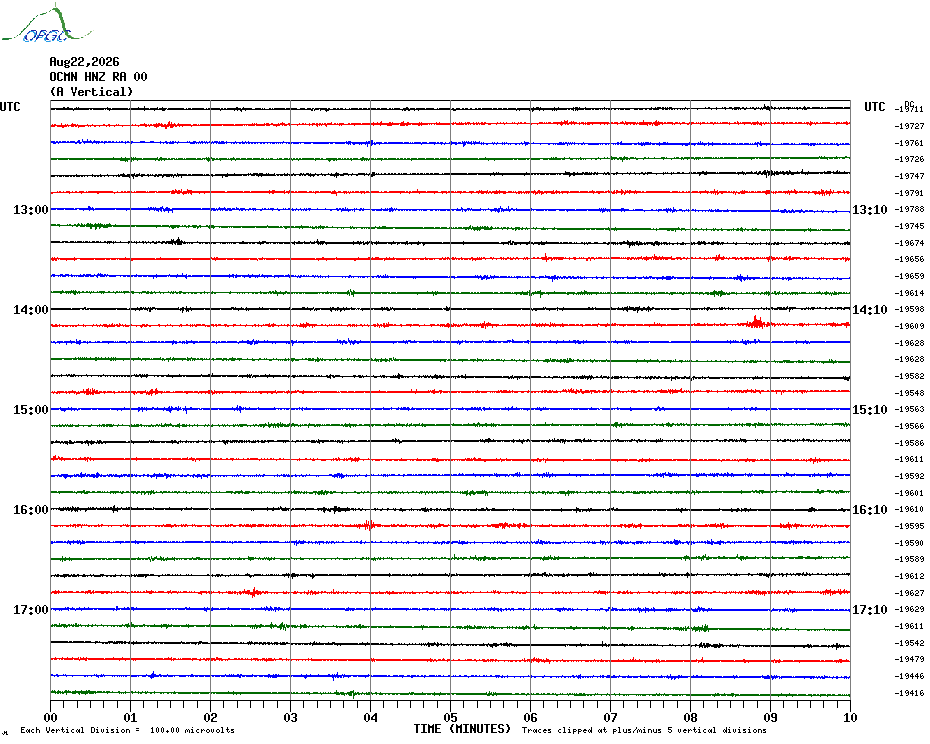
Task: Select the date label Aug22,2026
Action: [x=84, y=62]
